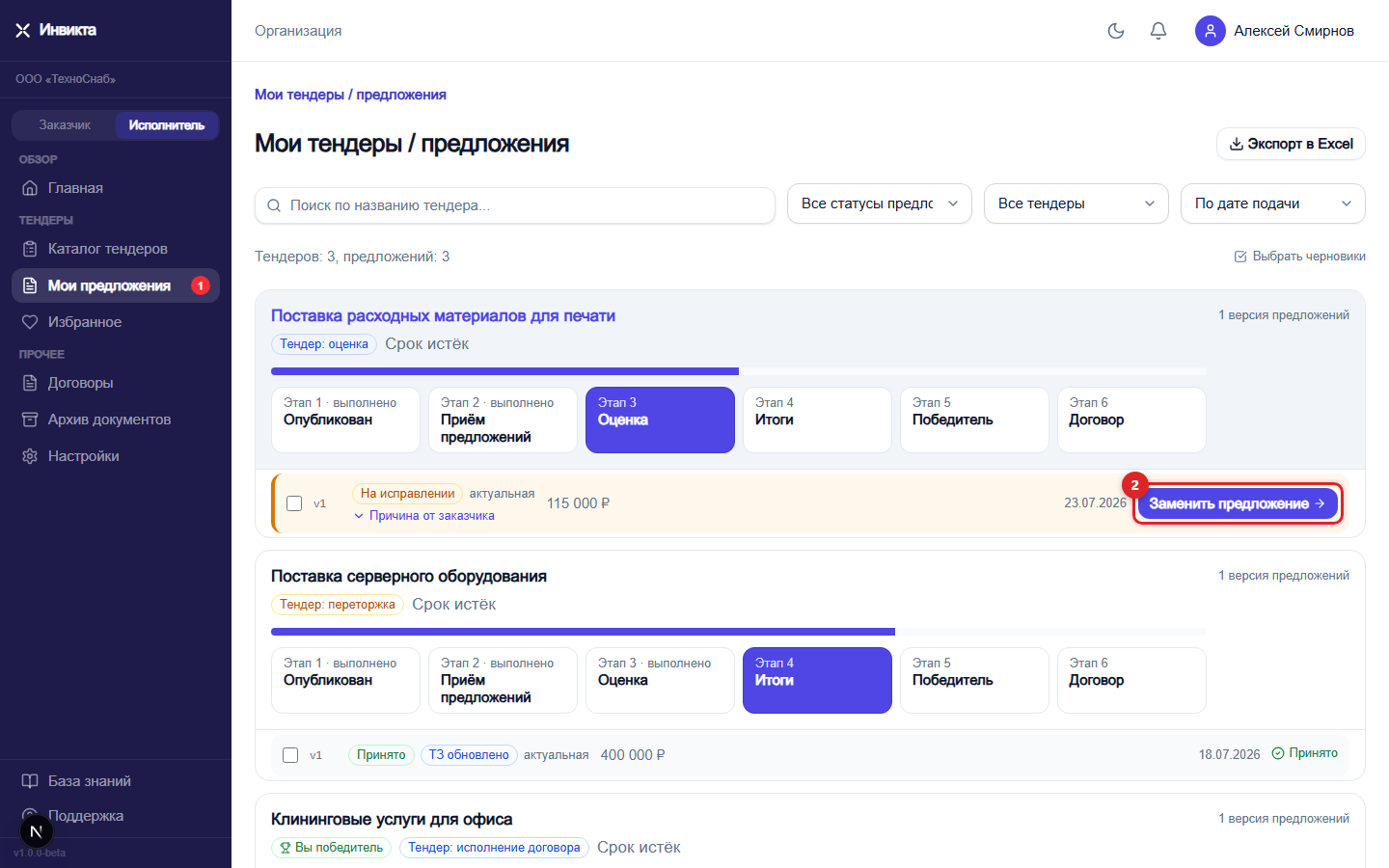Switch role to Исполнитель
Screen dimensions: 1389x868
[x=167, y=125]
